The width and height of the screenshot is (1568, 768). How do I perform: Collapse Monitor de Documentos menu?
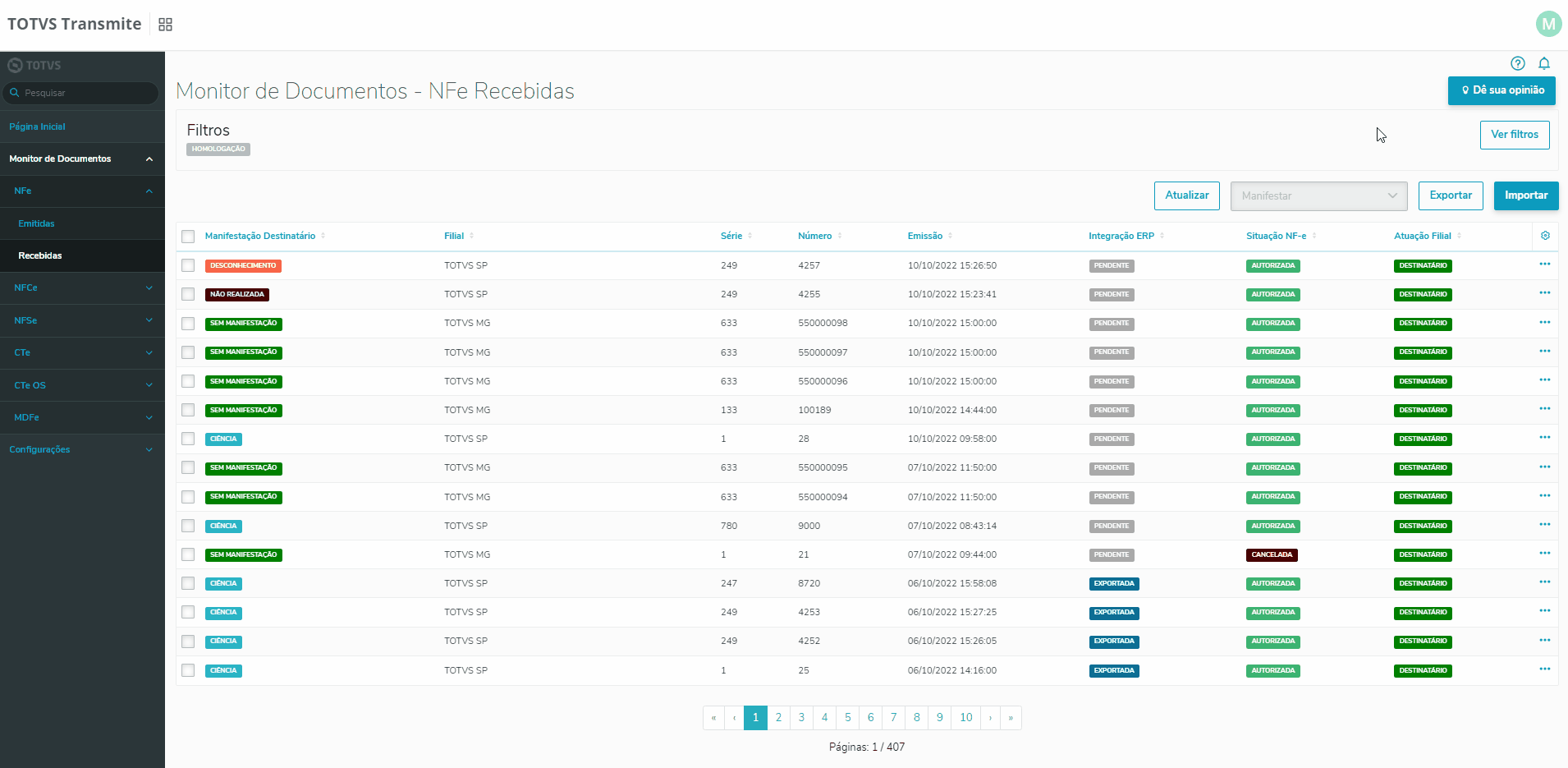coord(82,159)
